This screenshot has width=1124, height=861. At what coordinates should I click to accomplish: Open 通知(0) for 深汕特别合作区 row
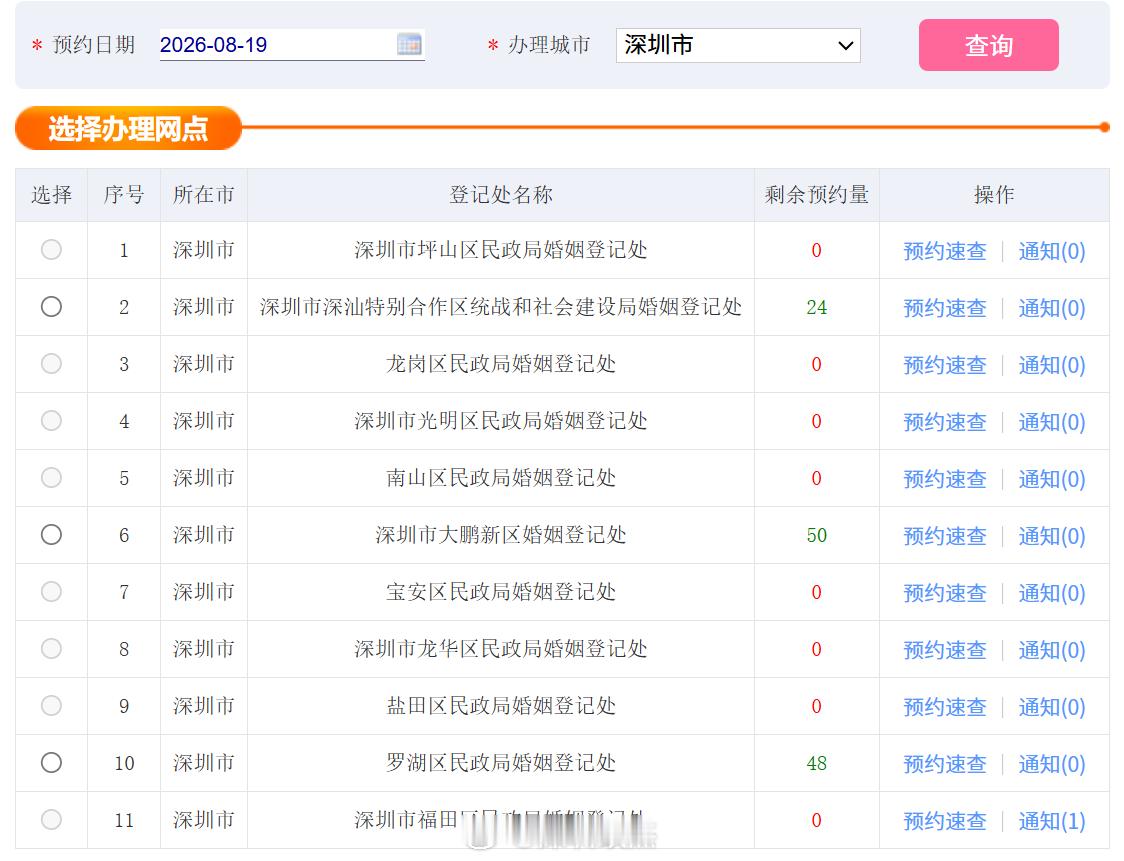point(1052,308)
